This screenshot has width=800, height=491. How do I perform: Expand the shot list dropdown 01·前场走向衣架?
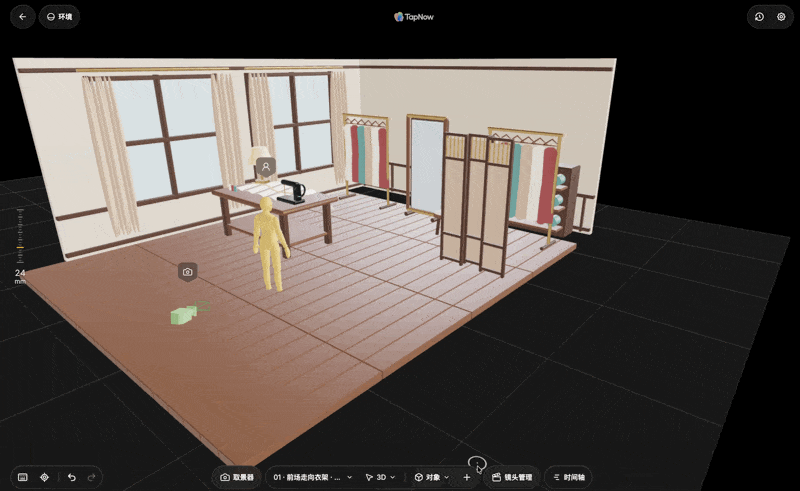pos(312,477)
